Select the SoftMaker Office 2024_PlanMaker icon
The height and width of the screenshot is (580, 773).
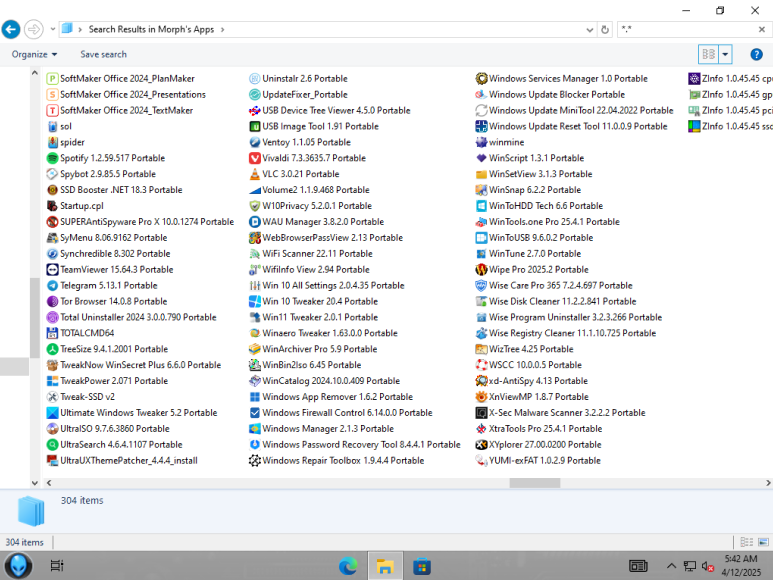tap(52, 78)
